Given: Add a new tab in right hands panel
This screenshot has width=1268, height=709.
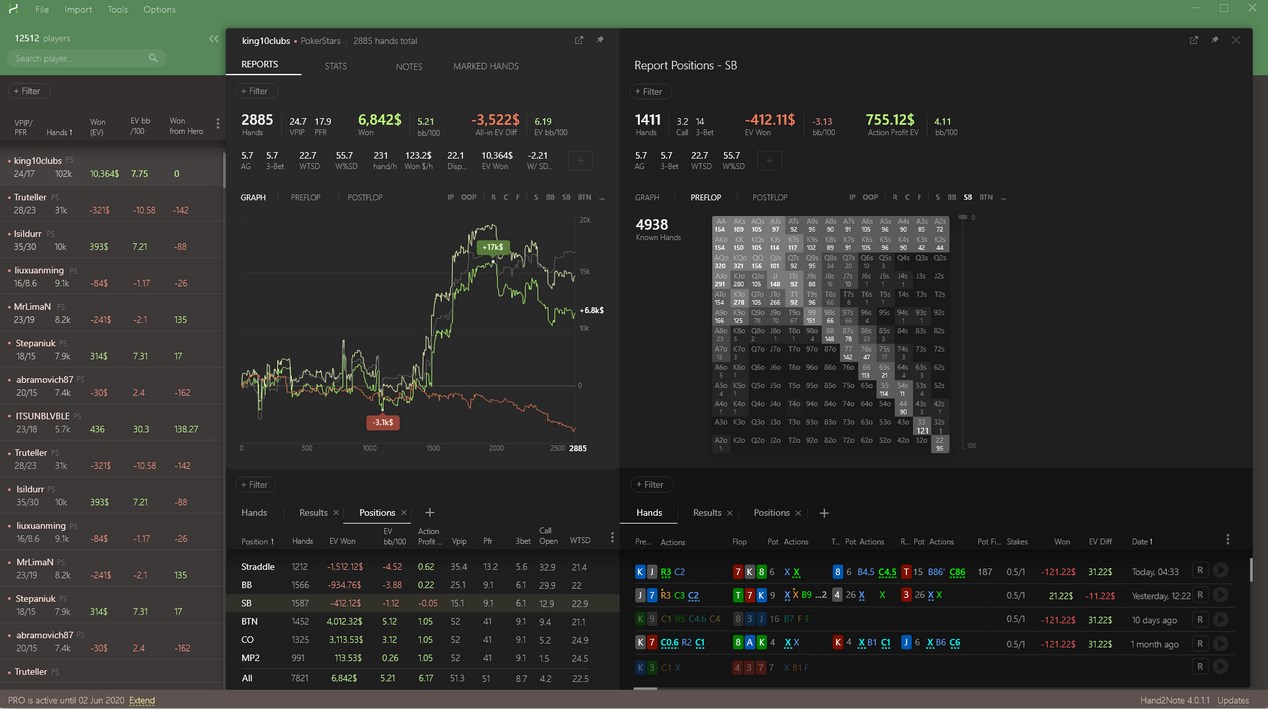Looking at the screenshot, I should pos(824,513).
